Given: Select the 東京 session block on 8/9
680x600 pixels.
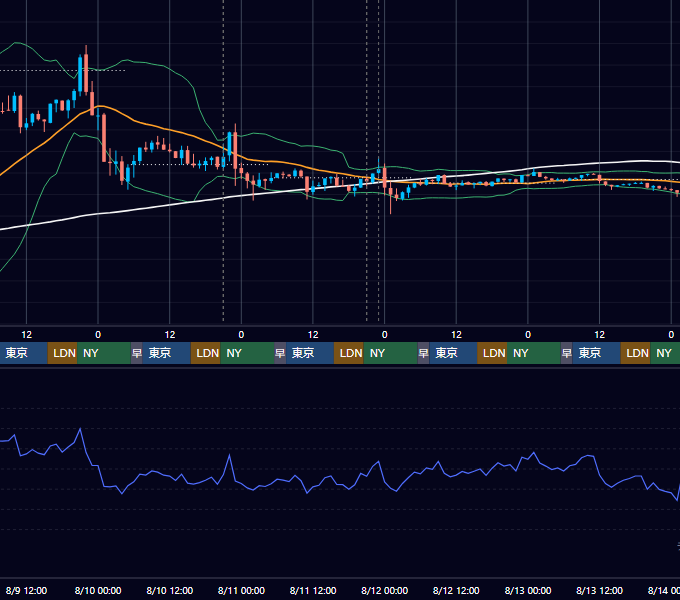Looking at the screenshot, I should (23, 353).
